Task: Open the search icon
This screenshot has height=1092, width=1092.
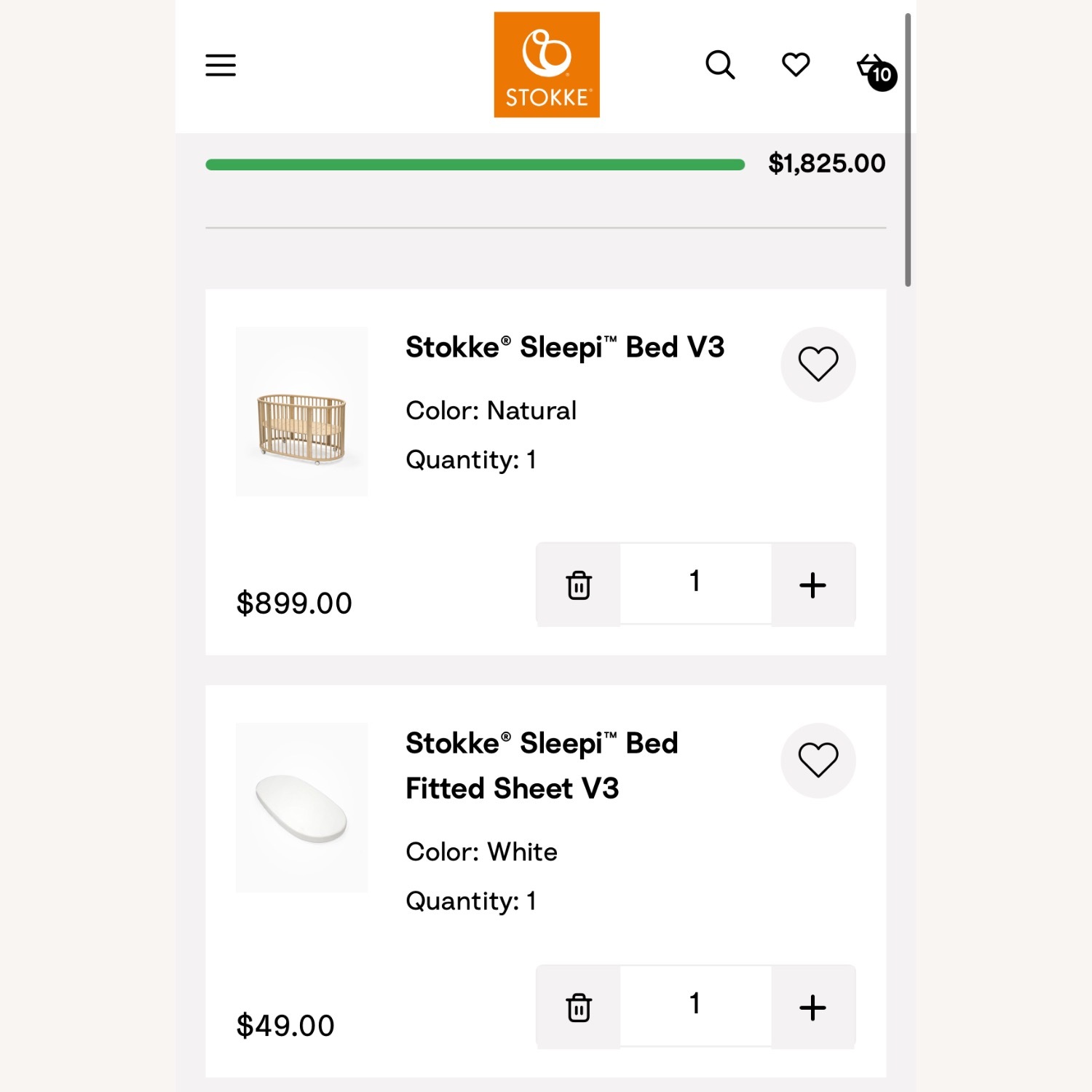Action: 720,65
